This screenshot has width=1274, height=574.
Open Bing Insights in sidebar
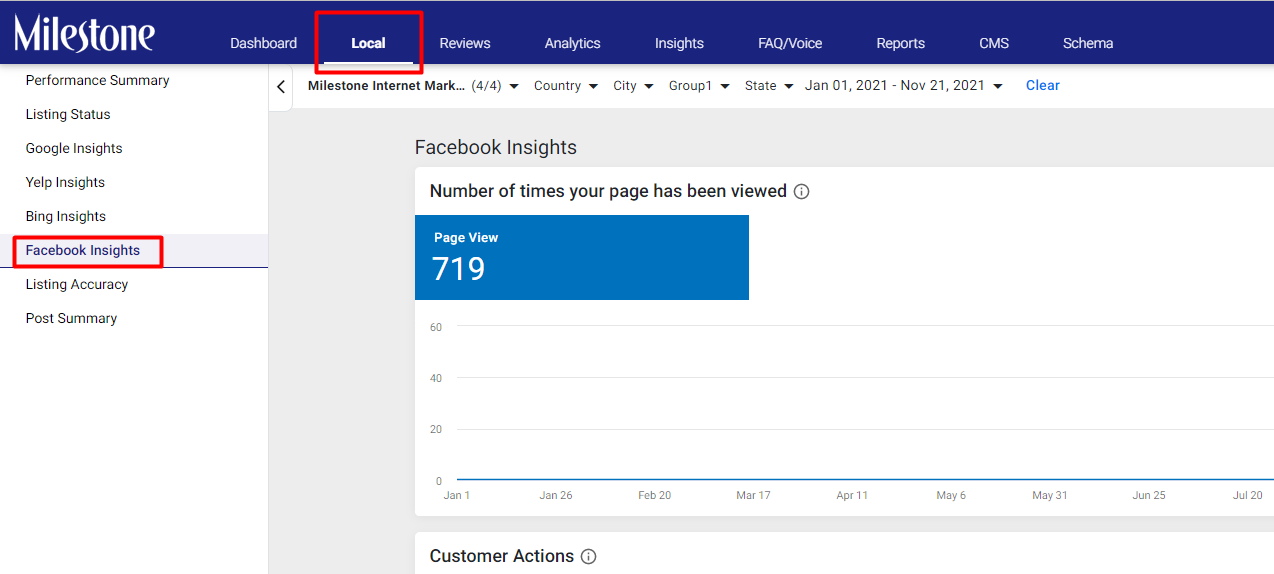(x=66, y=216)
